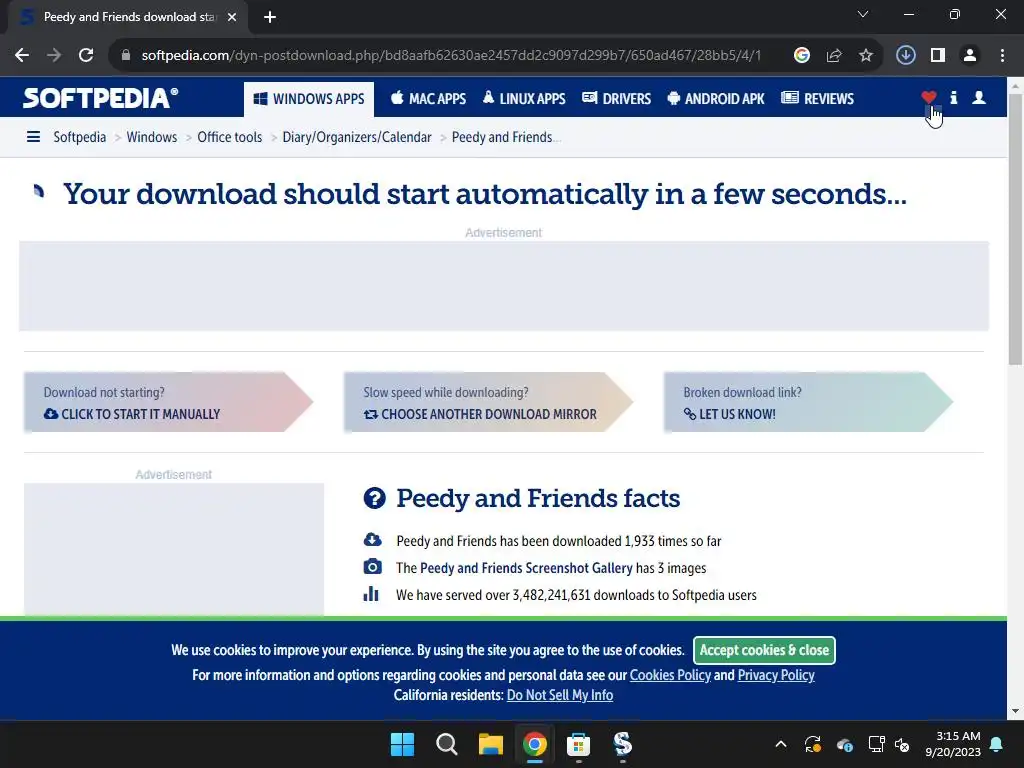Go to Diary/Organizers/Calendar breadcrumb
The width and height of the screenshot is (1024, 768).
tap(357, 137)
